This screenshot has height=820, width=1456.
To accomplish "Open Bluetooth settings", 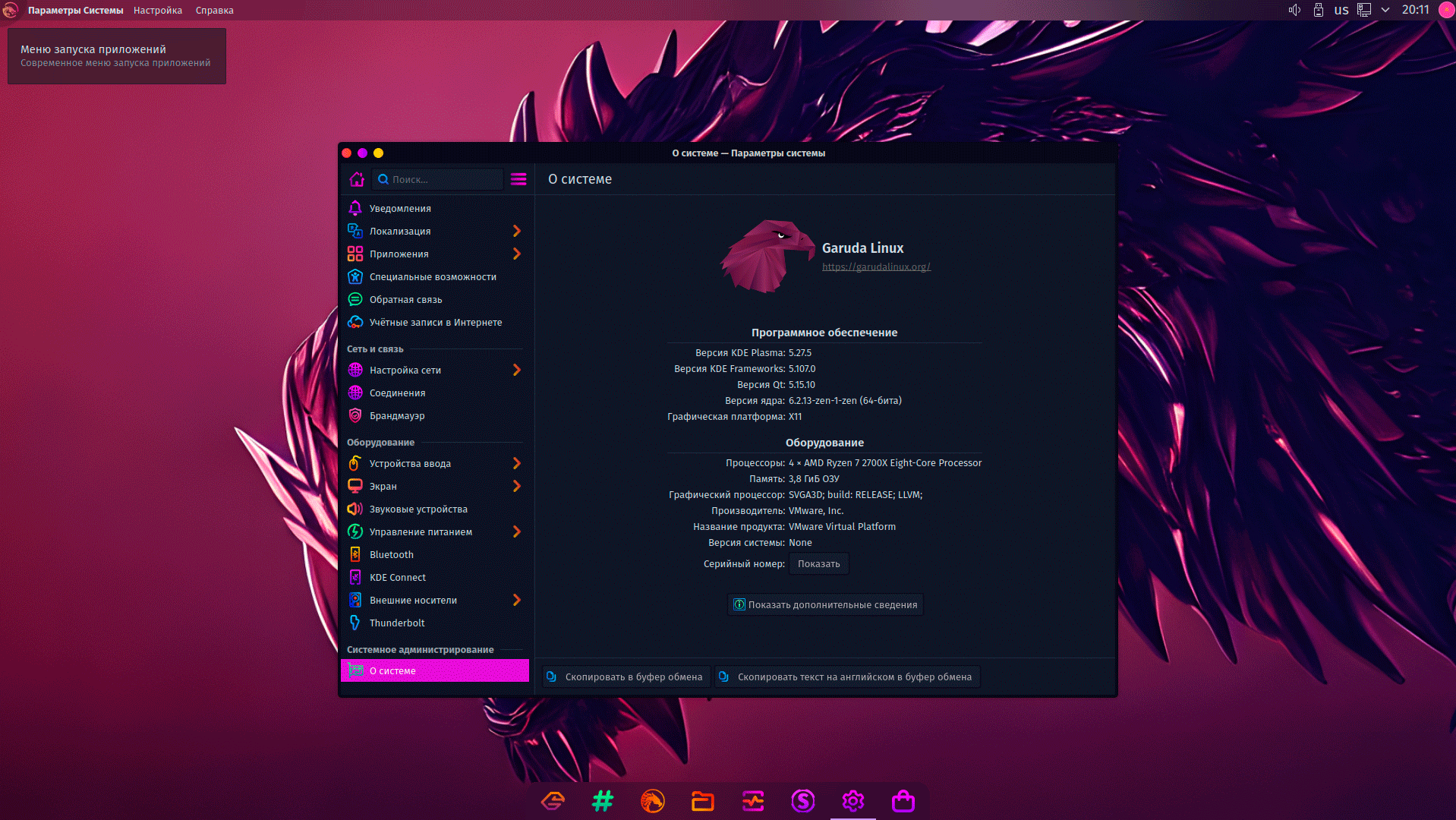I will coord(391,555).
